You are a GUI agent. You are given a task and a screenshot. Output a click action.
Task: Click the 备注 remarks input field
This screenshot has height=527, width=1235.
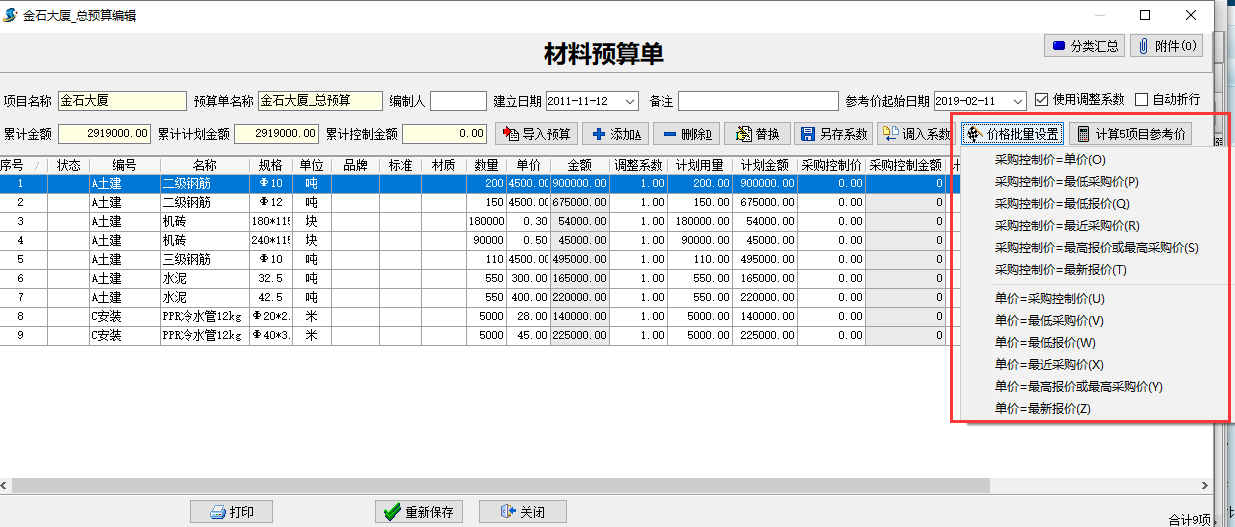coord(758,101)
